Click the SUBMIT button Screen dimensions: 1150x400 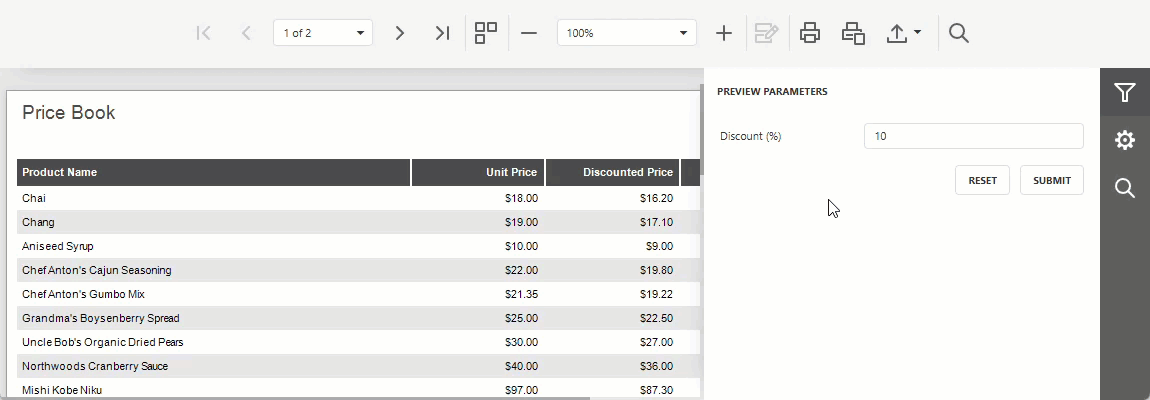(x=1052, y=180)
